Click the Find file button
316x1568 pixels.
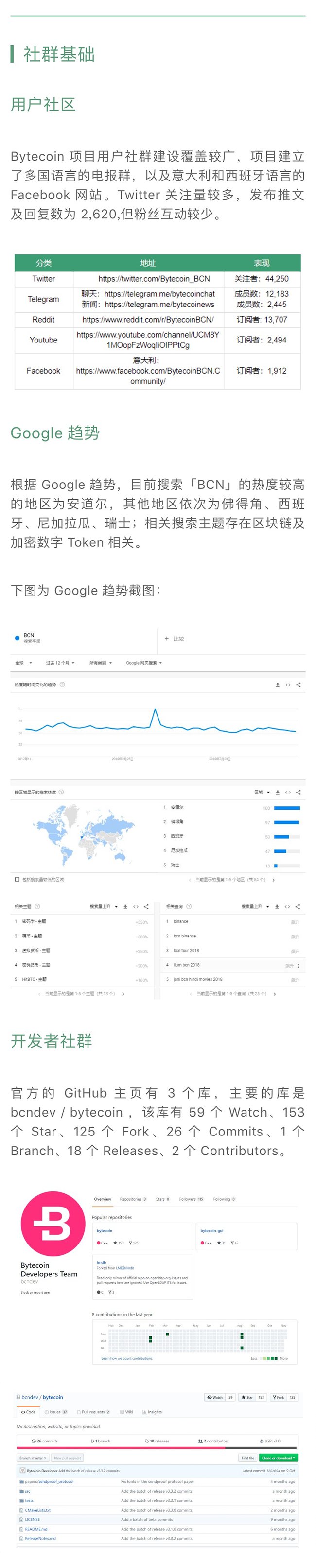click(x=247, y=1458)
